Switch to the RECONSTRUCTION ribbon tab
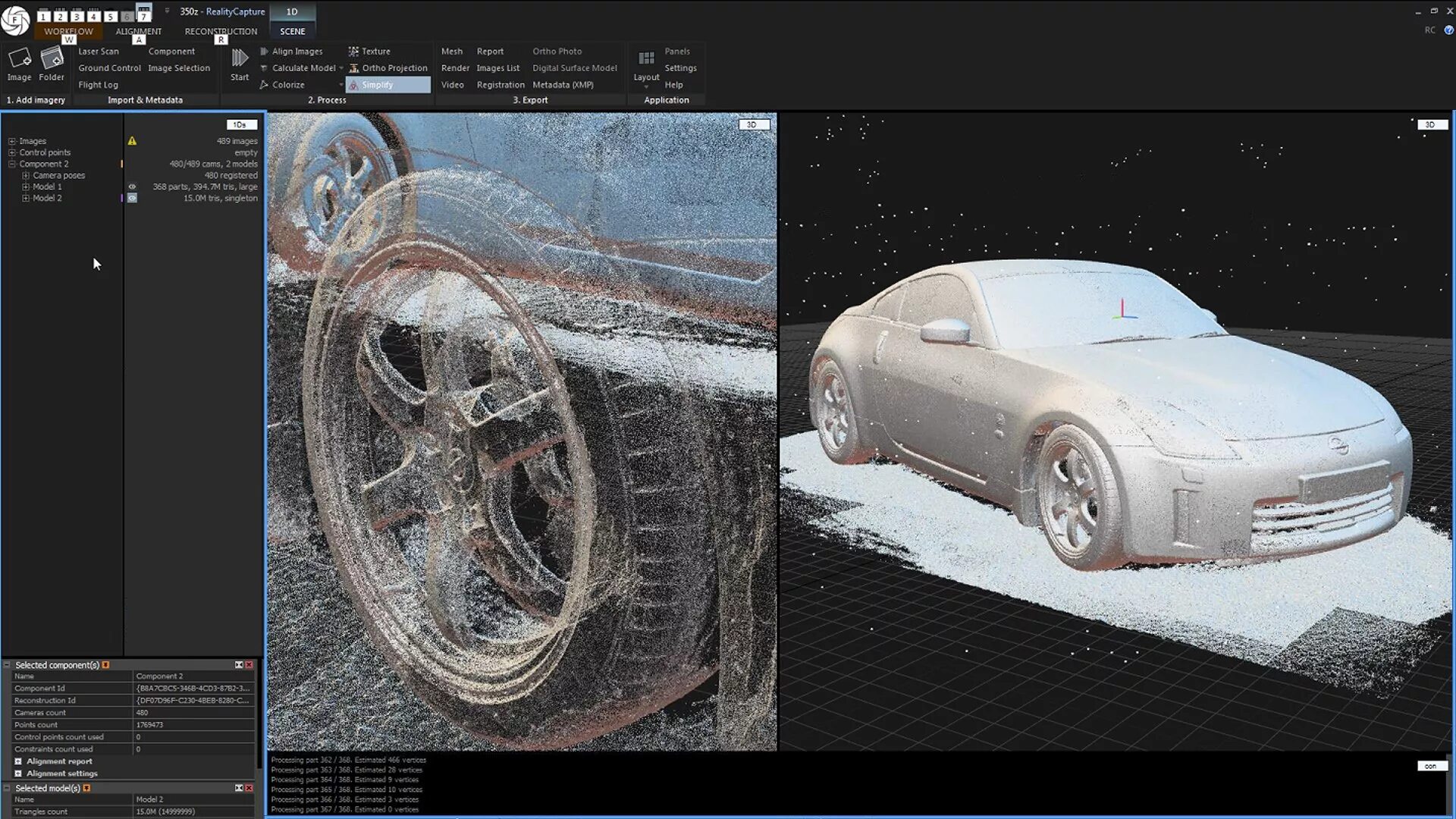 [x=221, y=31]
